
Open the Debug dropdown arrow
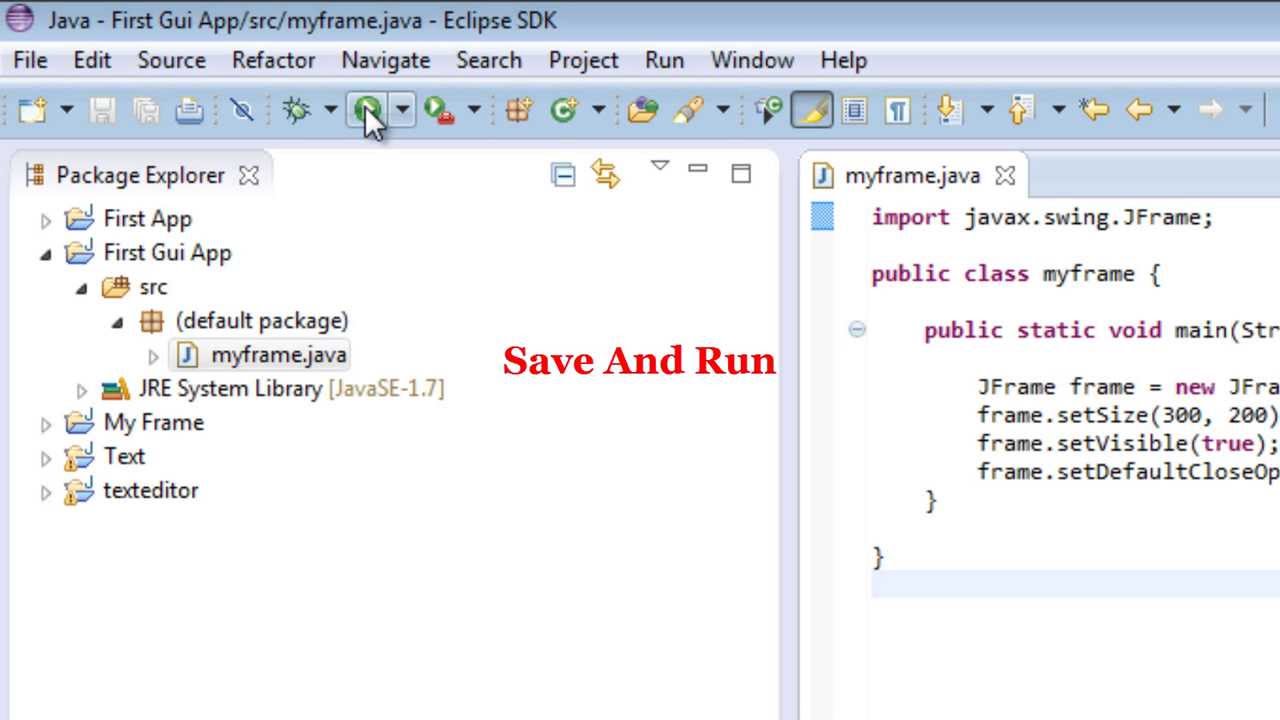pos(330,109)
